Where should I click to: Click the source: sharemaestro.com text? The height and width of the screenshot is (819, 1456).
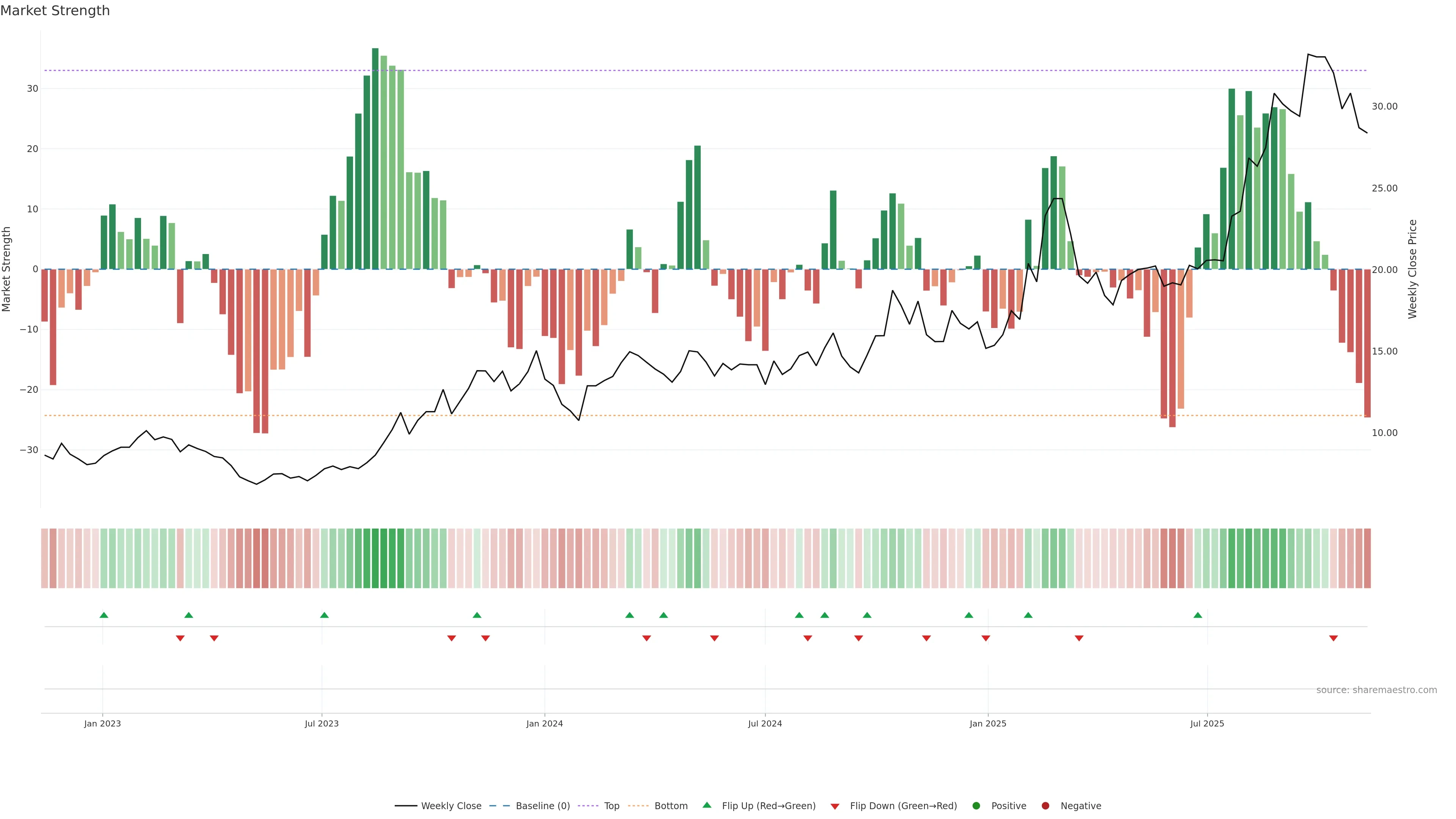click(1376, 690)
